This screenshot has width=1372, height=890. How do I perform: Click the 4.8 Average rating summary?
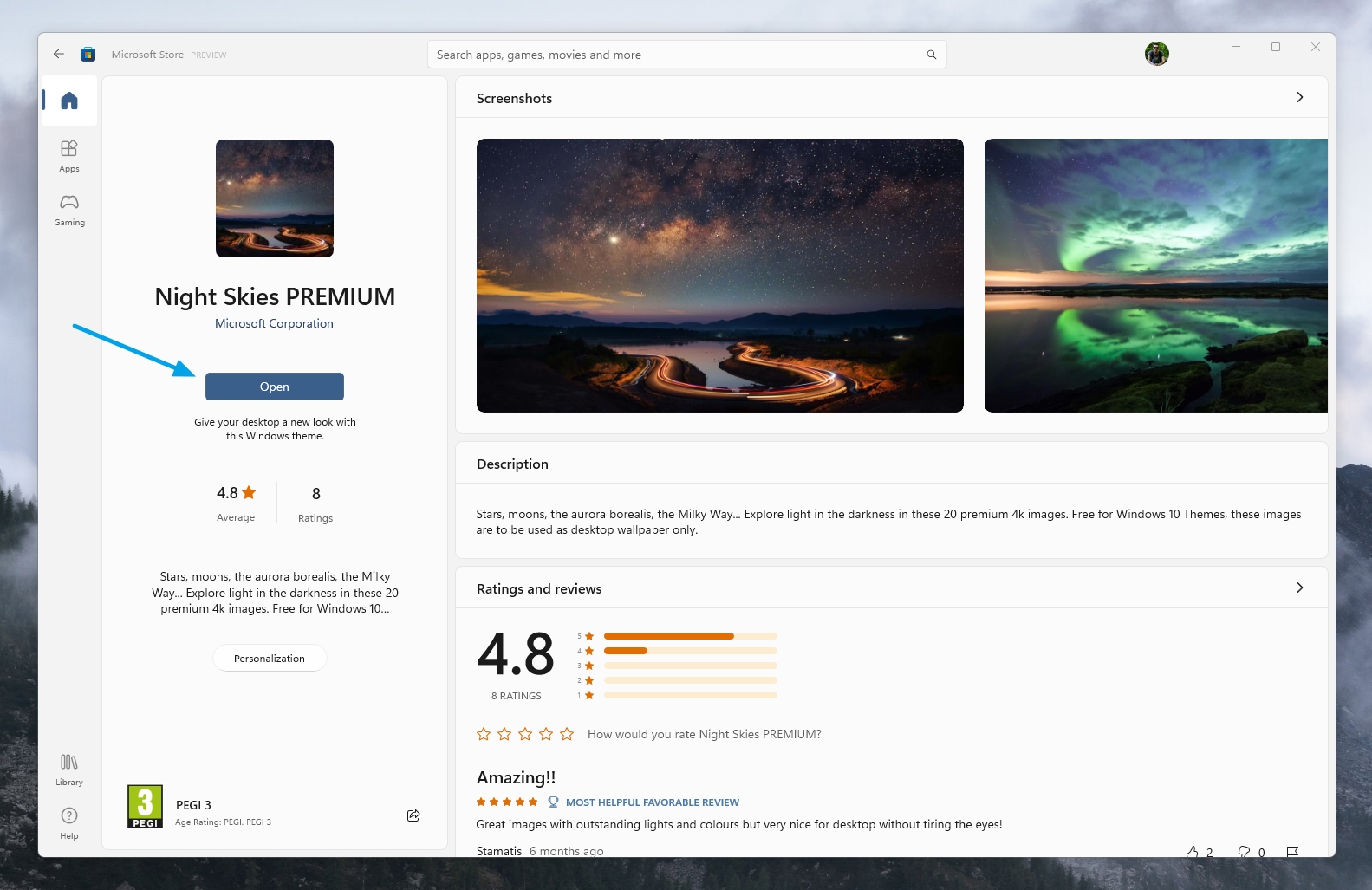pos(236,503)
